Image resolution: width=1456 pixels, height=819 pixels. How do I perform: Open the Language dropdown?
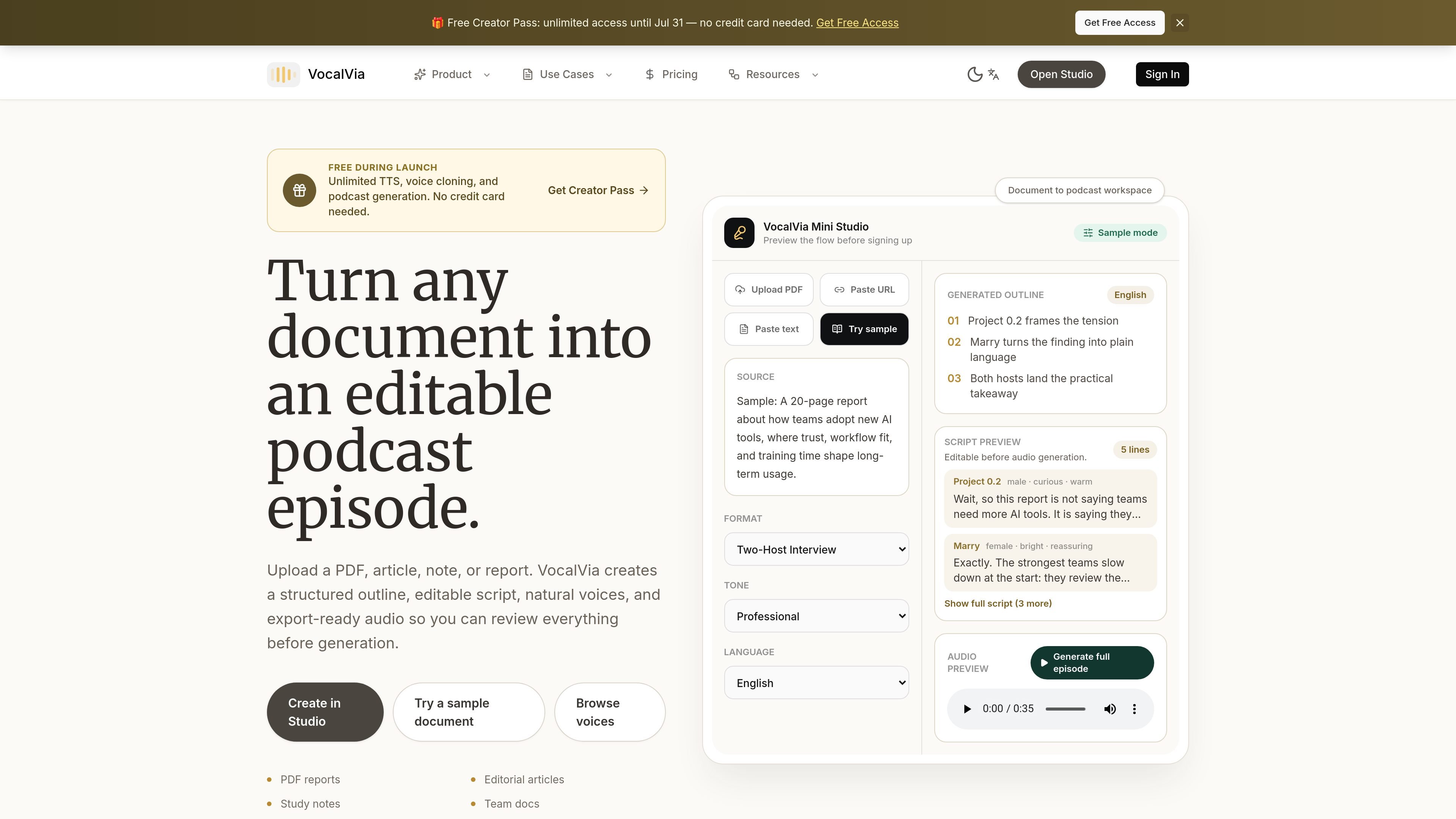coord(816,683)
